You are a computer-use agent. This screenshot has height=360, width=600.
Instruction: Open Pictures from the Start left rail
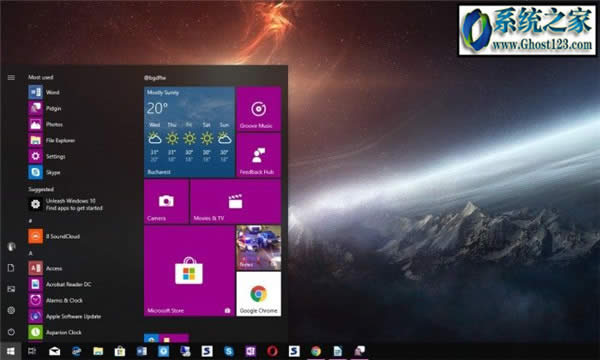point(11,289)
